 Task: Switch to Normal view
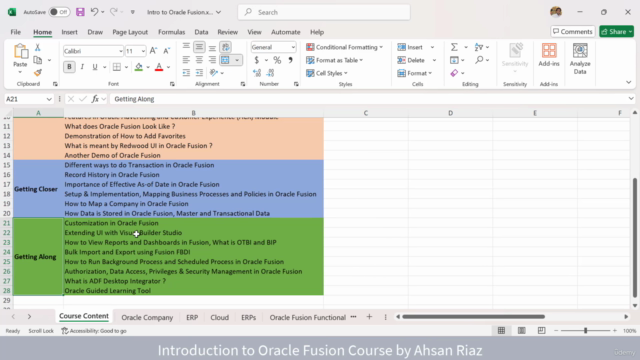click(x=501, y=331)
